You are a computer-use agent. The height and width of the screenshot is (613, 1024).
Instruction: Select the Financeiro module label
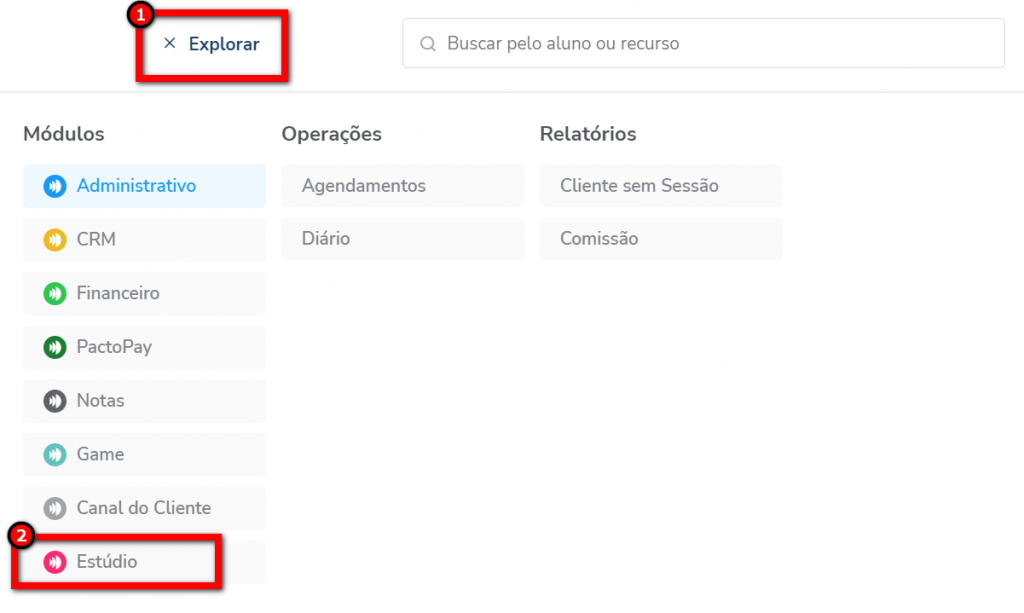118,294
